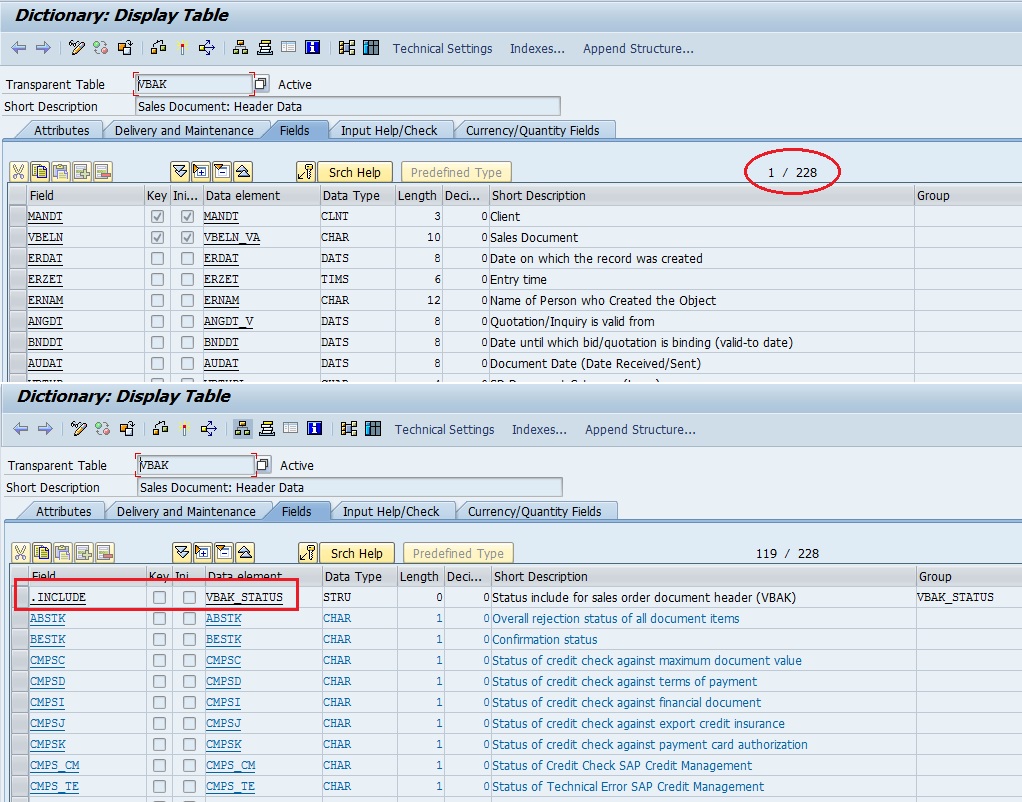Click the Activate matchstick icon in the 1/228 window
This screenshot has height=802, width=1022.
tap(182, 48)
